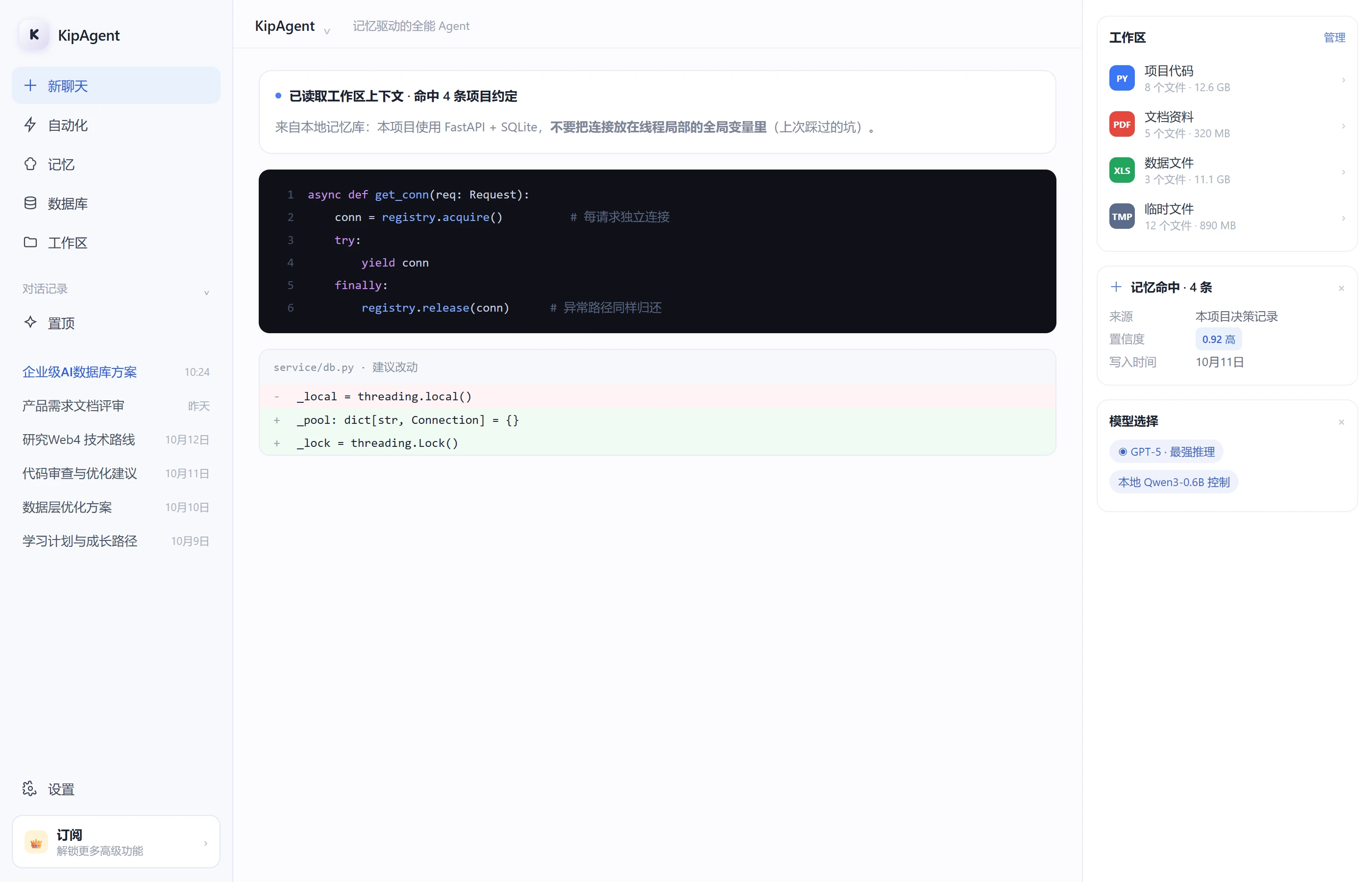Click the KipAgent K logo icon

34,35
